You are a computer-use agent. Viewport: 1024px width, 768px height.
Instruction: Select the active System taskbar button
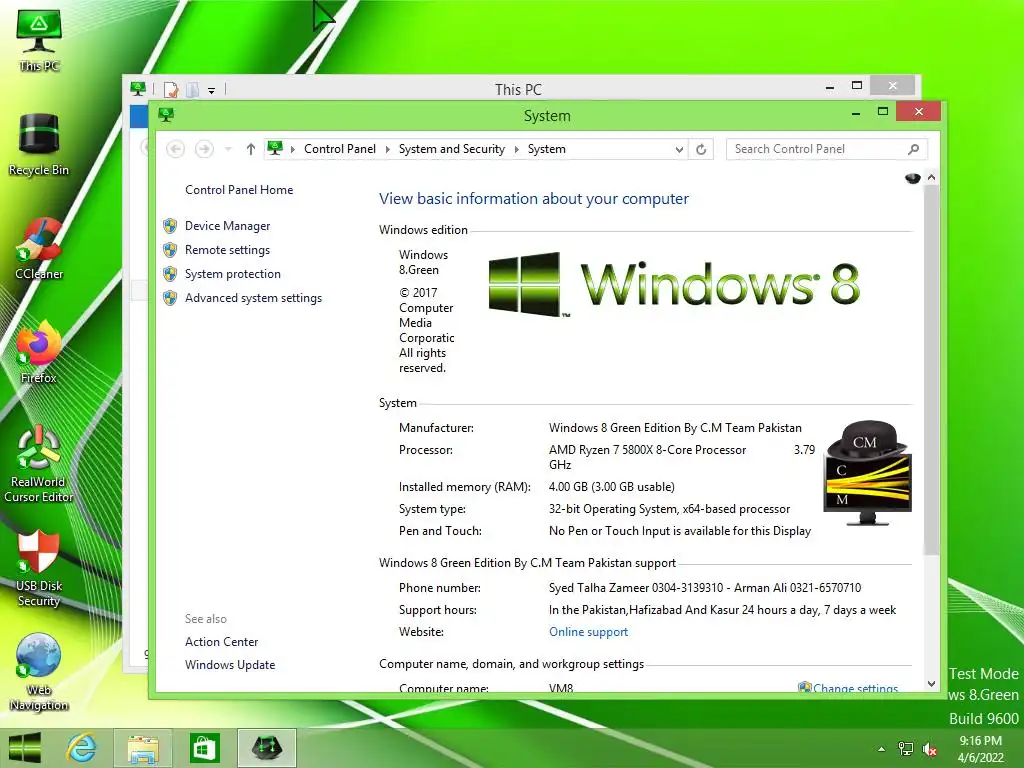[266, 748]
